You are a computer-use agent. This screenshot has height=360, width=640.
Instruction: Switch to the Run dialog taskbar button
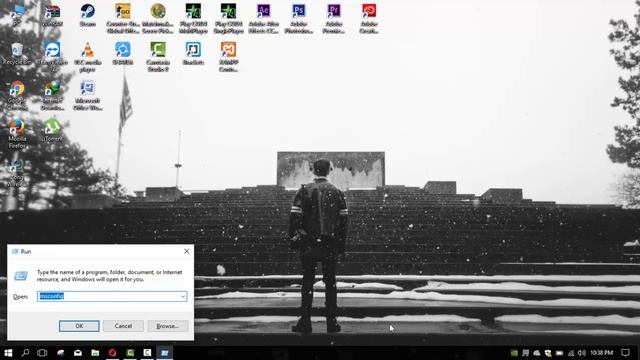click(164, 353)
